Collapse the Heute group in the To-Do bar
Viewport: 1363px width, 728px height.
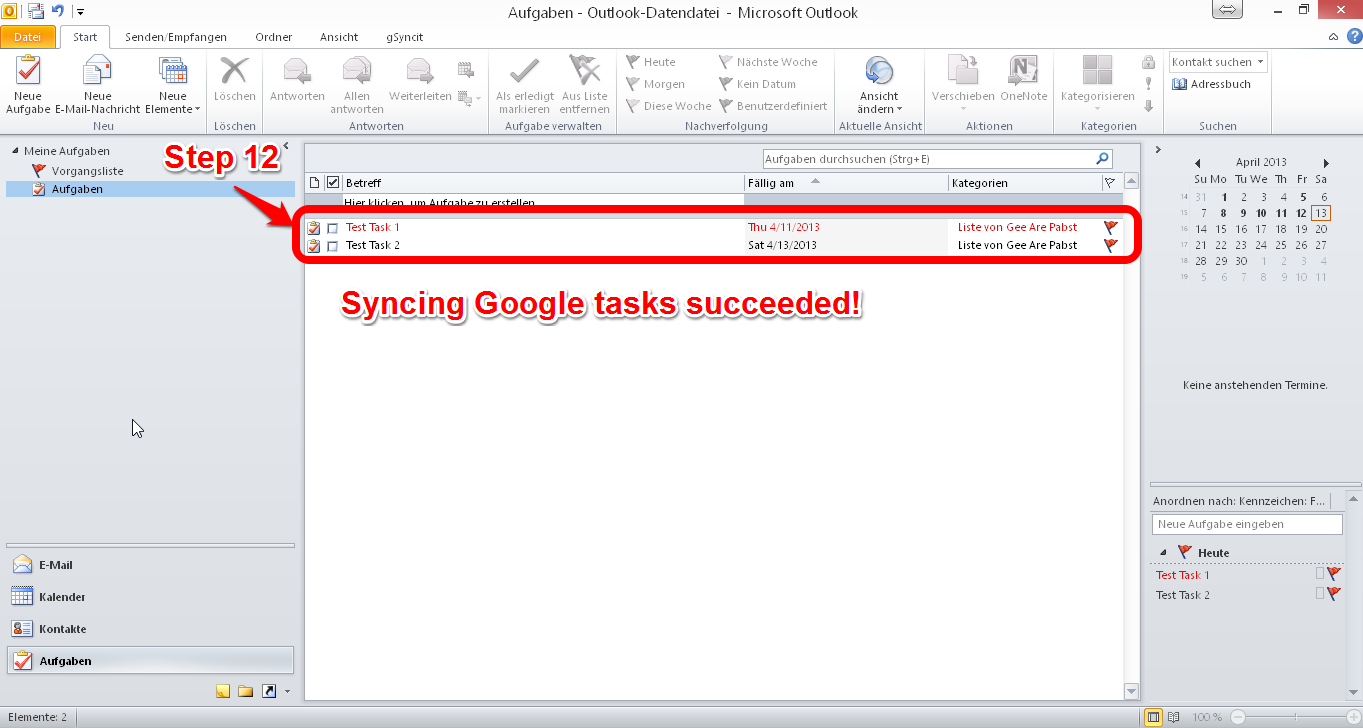1163,552
